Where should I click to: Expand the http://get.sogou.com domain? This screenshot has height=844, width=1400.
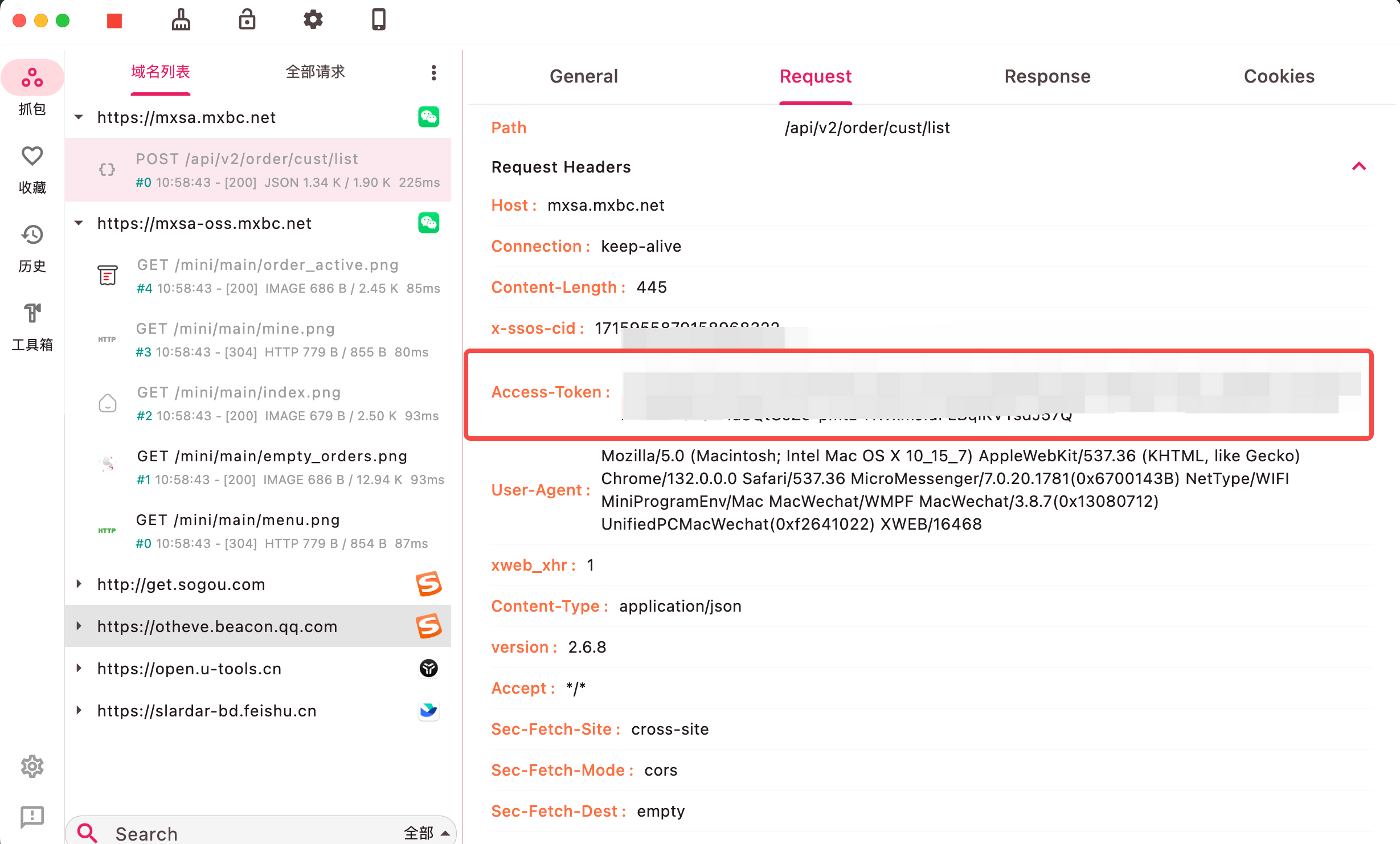point(79,584)
